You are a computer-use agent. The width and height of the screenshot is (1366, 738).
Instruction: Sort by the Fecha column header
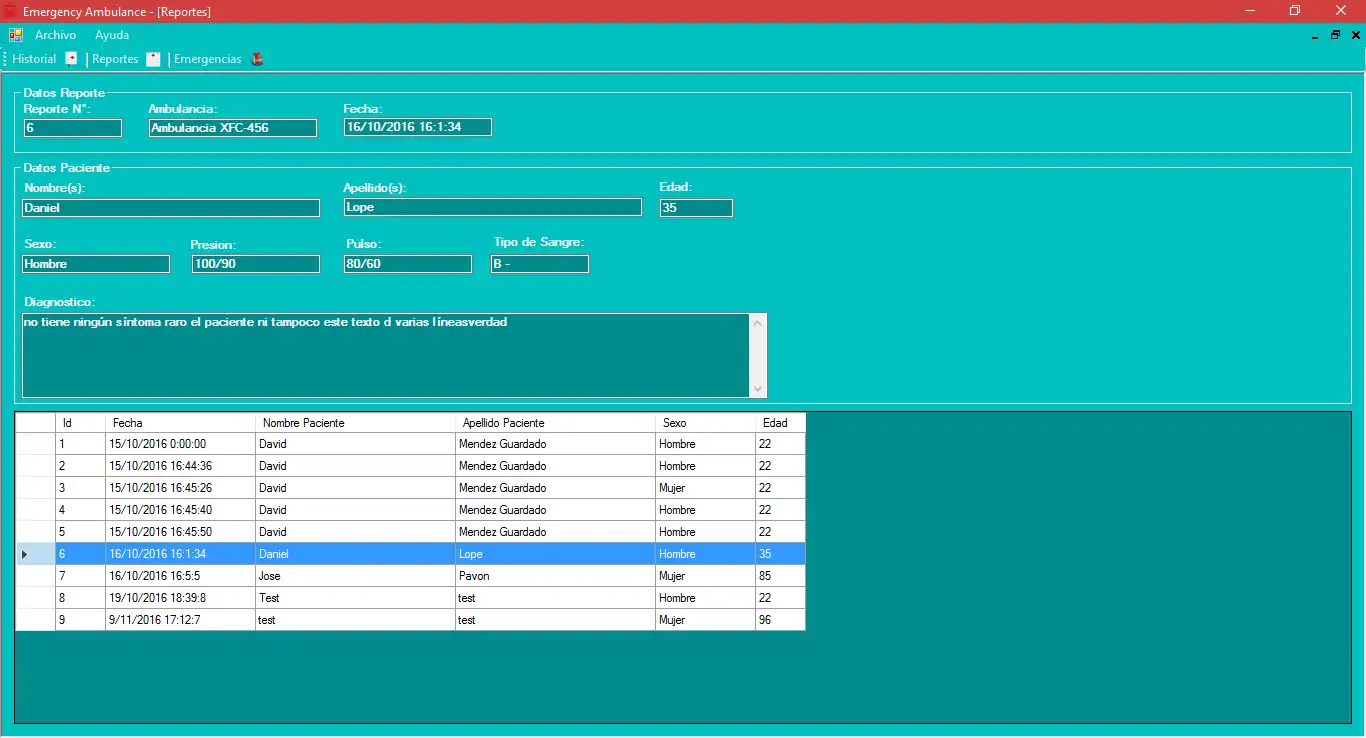[x=180, y=423]
